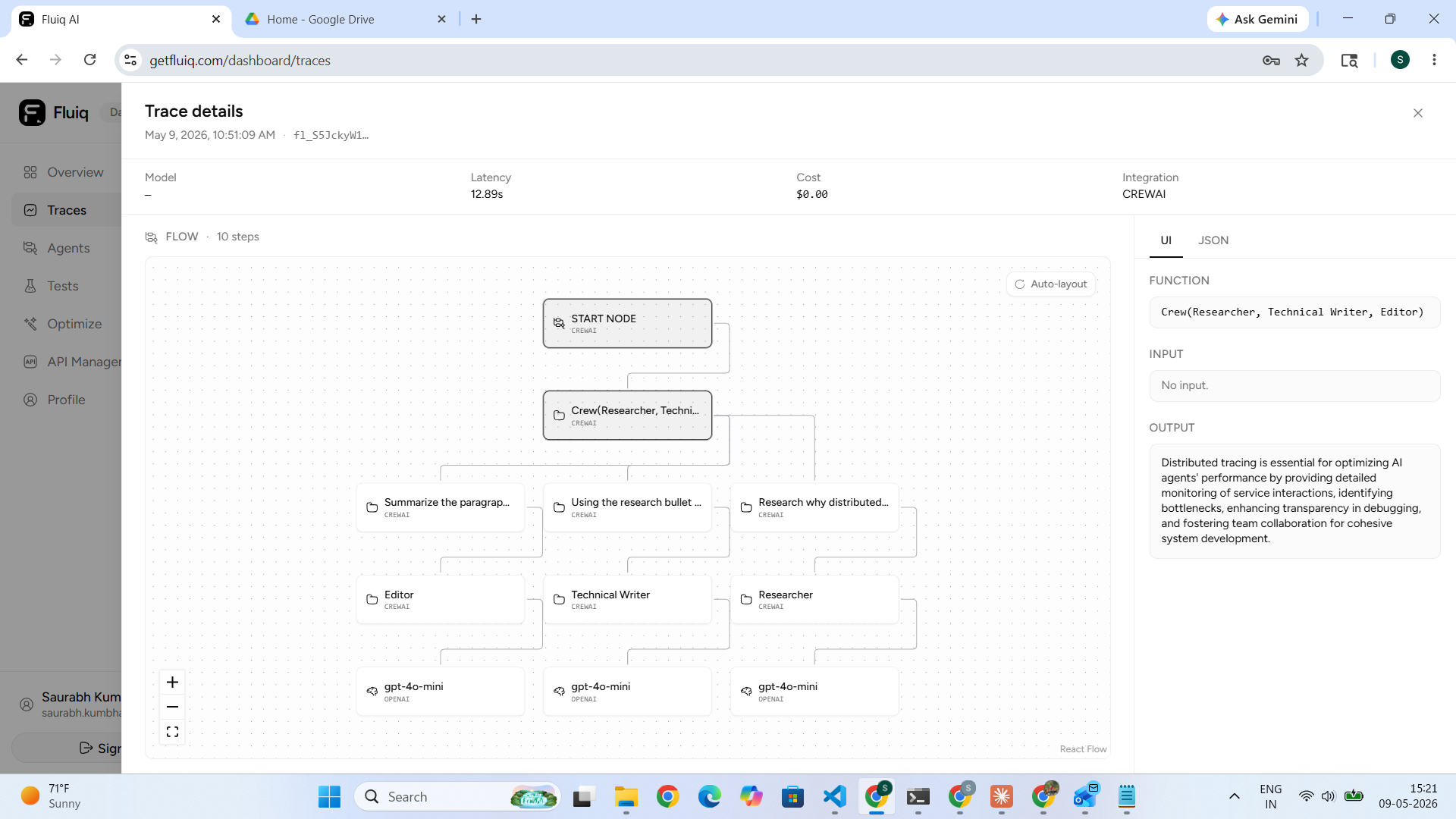Click the Auto-layout button
Screen dimensions: 1456x819
[1050, 284]
